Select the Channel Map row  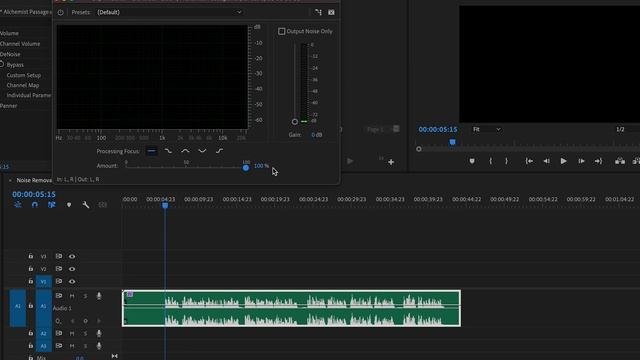pyautogui.click(x=23, y=85)
